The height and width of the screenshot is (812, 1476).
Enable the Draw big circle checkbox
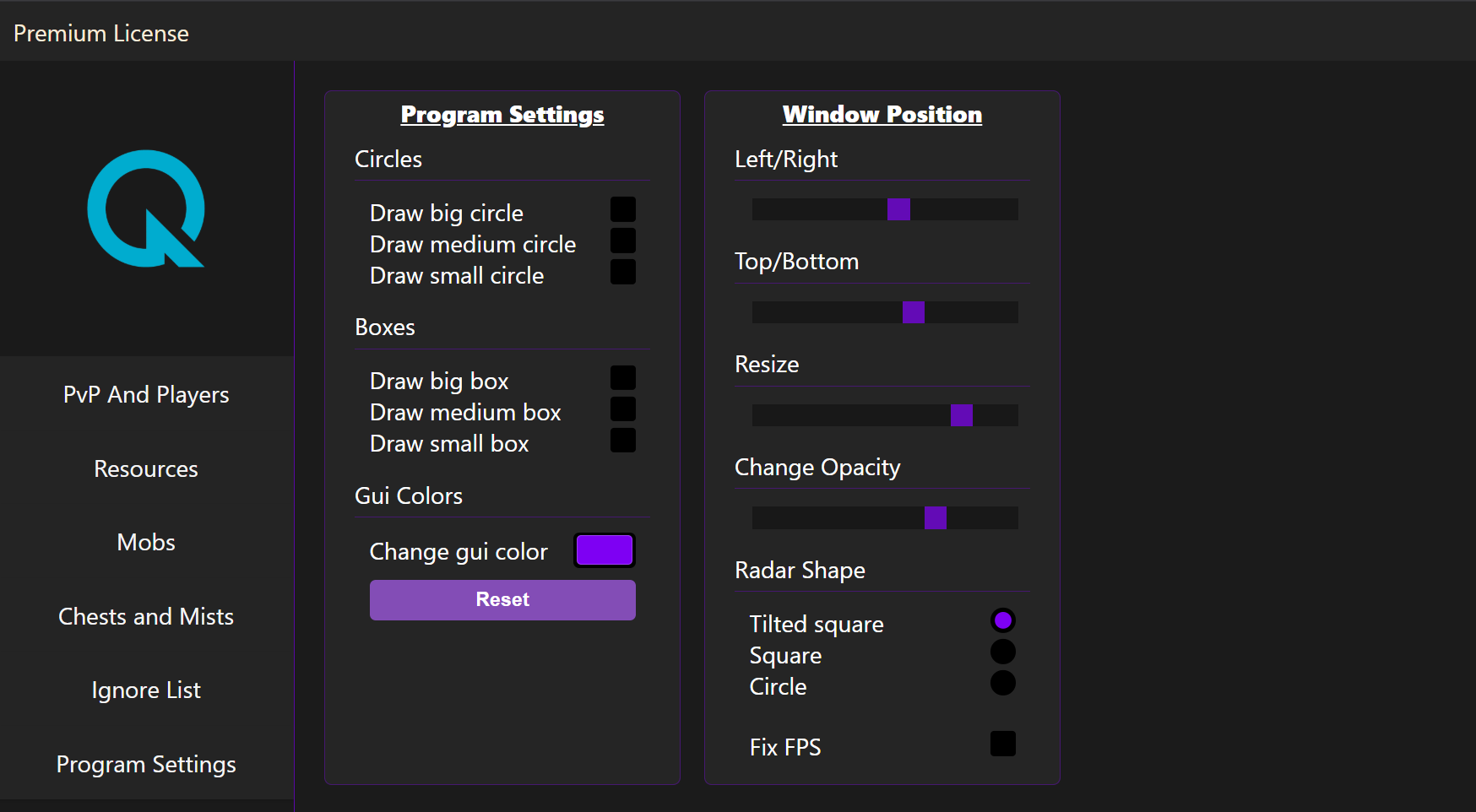[623, 209]
